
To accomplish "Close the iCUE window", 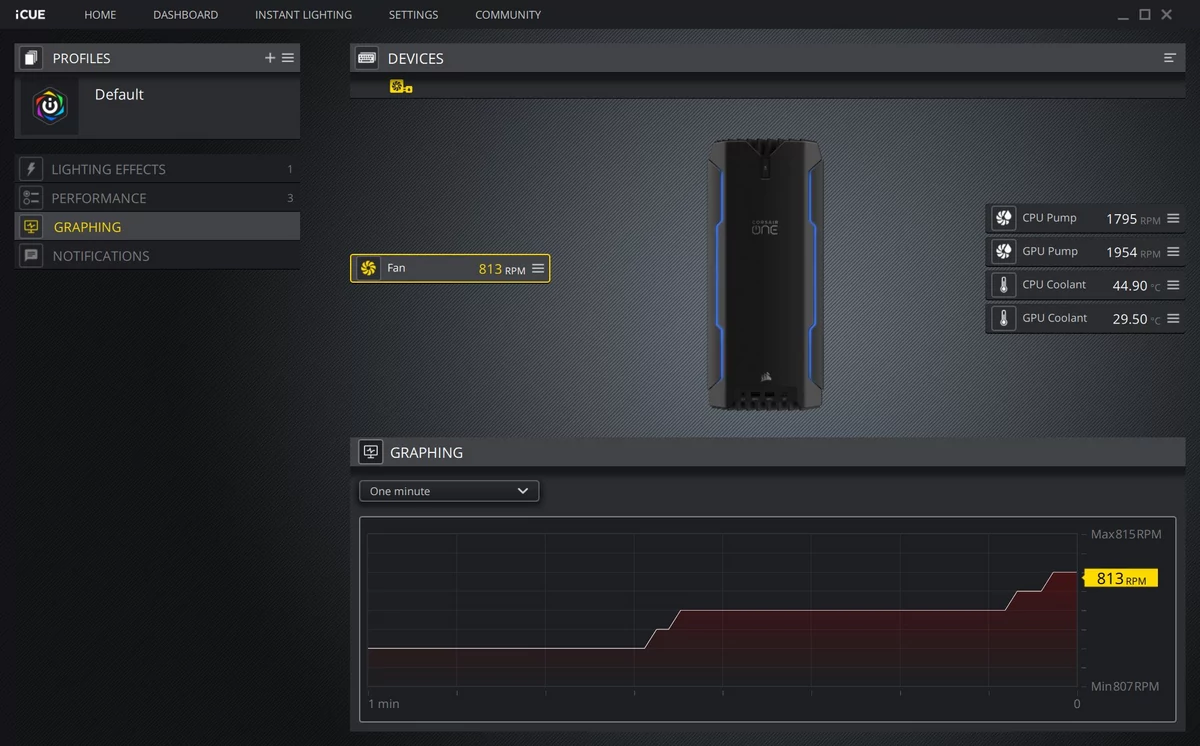I will tap(1167, 14).
